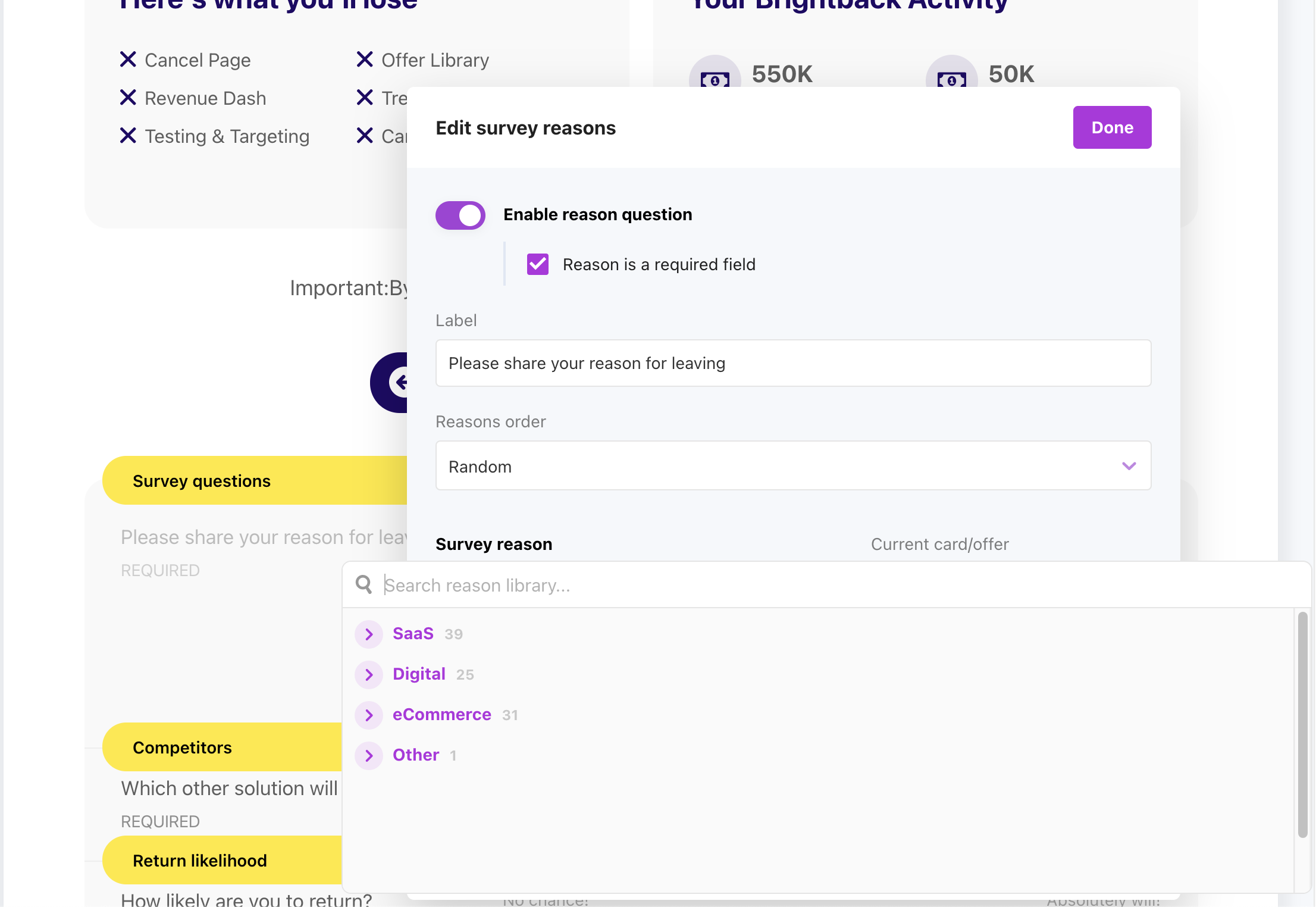Edit the reason Label text field

coord(793,363)
